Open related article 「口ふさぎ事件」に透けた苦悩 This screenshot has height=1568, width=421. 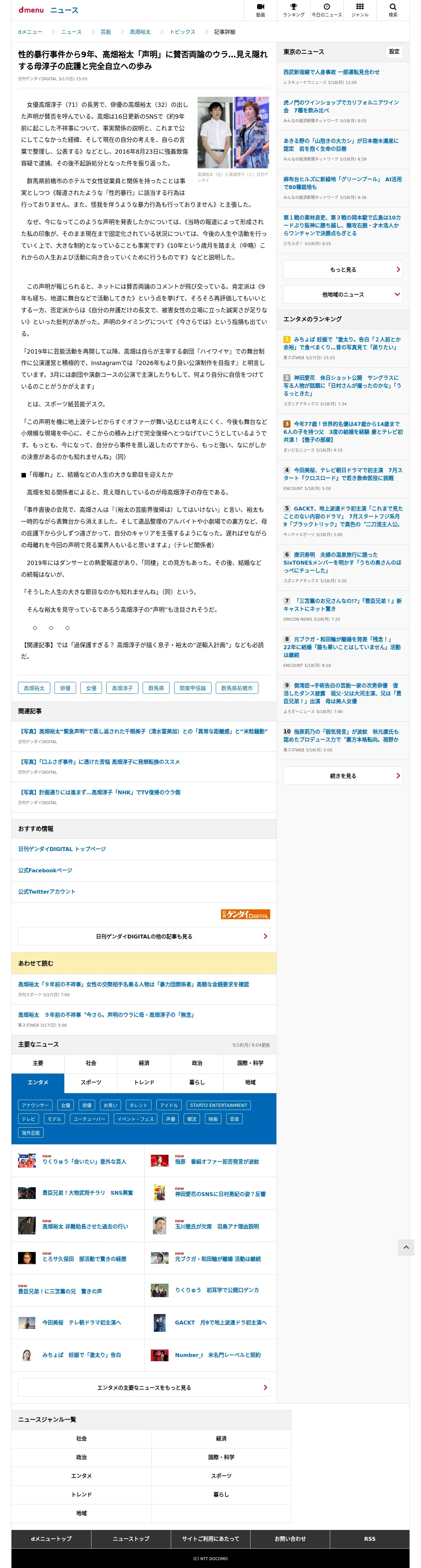(99, 762)
